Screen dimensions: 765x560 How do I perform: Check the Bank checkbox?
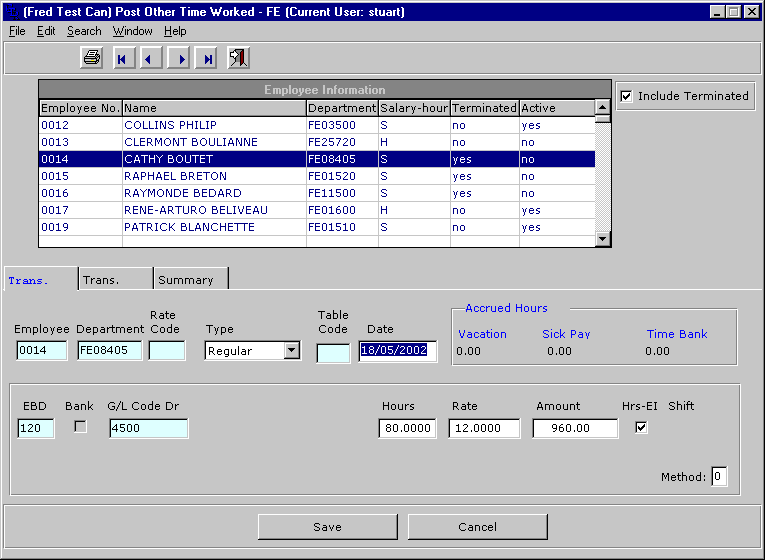coord(81,427)
